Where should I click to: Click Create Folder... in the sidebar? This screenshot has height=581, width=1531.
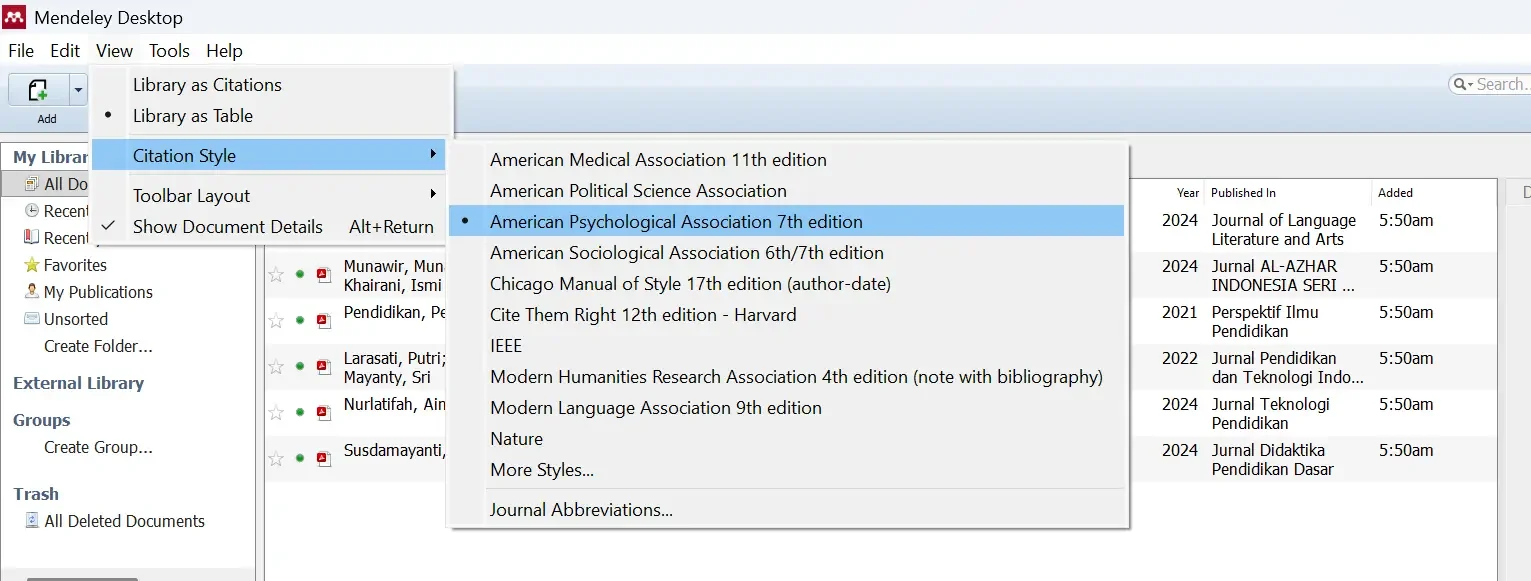tap(98, 346)
